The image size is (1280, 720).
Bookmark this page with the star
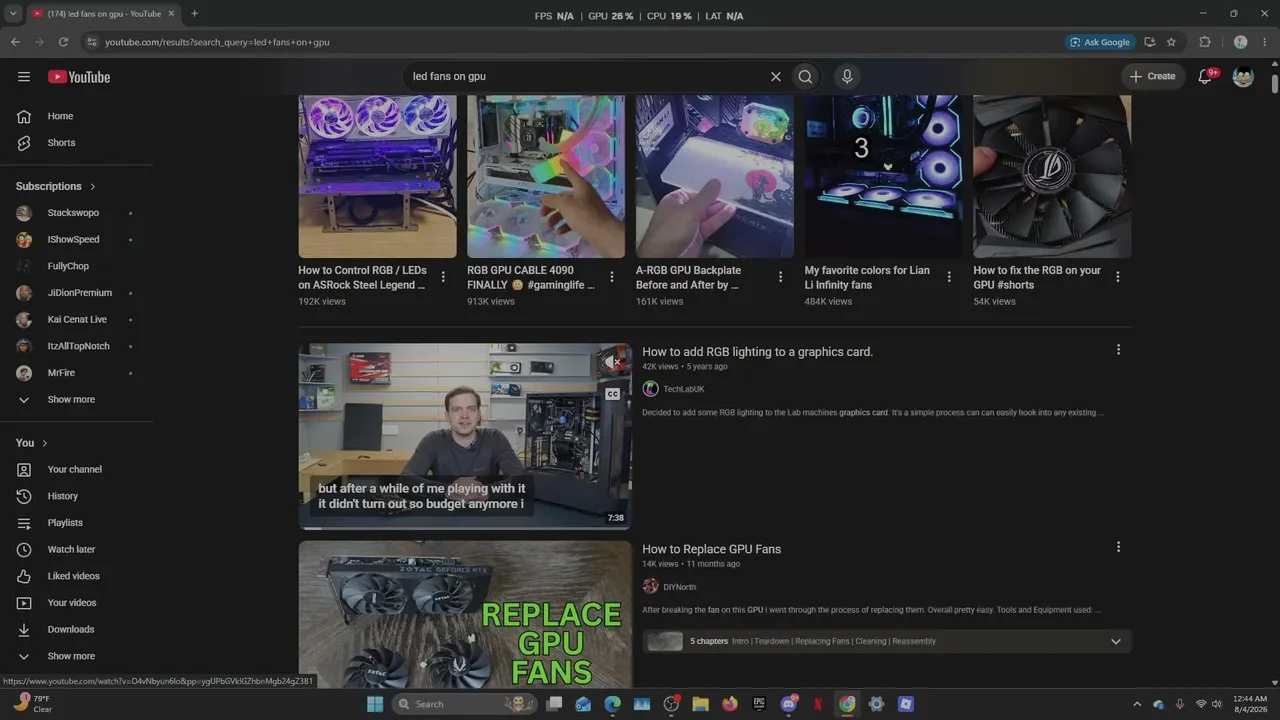[x=1171, y=42]
